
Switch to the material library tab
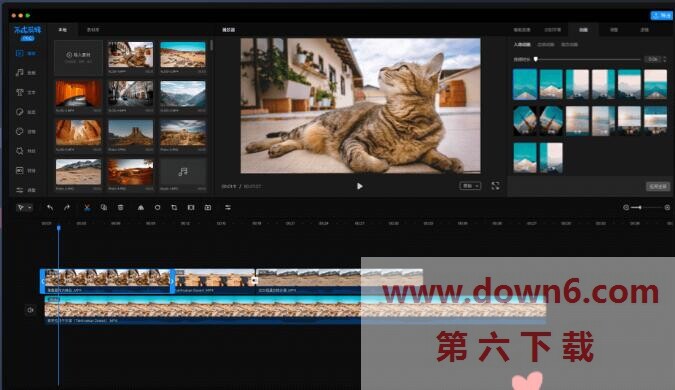tap(93, 30)
